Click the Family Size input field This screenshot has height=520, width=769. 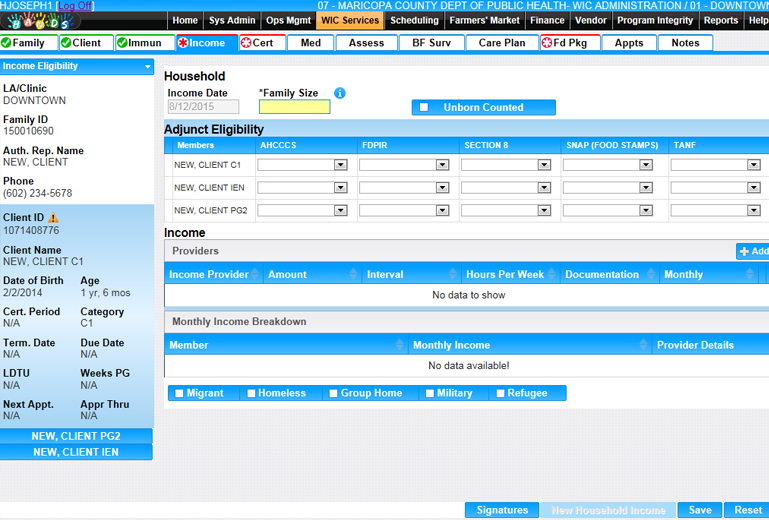(x=294, y=107)
